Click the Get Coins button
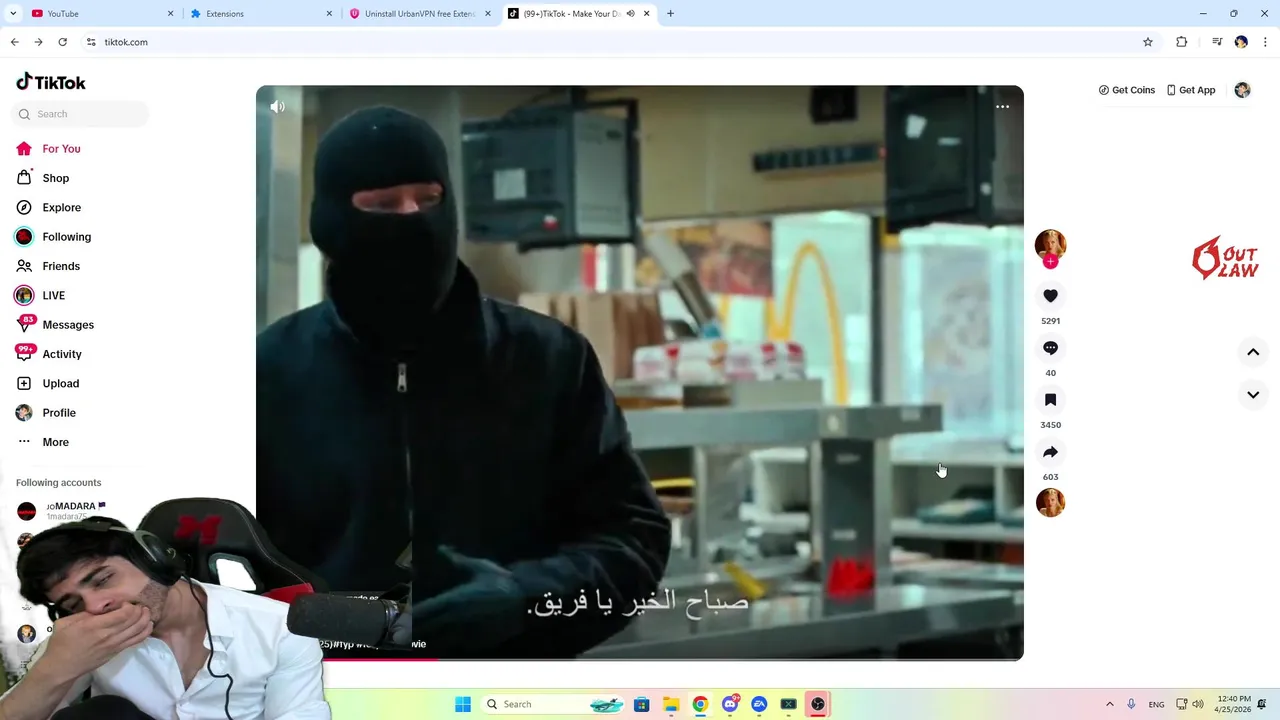Viewport: 1280px width, 720px height. coord(1126,90)
